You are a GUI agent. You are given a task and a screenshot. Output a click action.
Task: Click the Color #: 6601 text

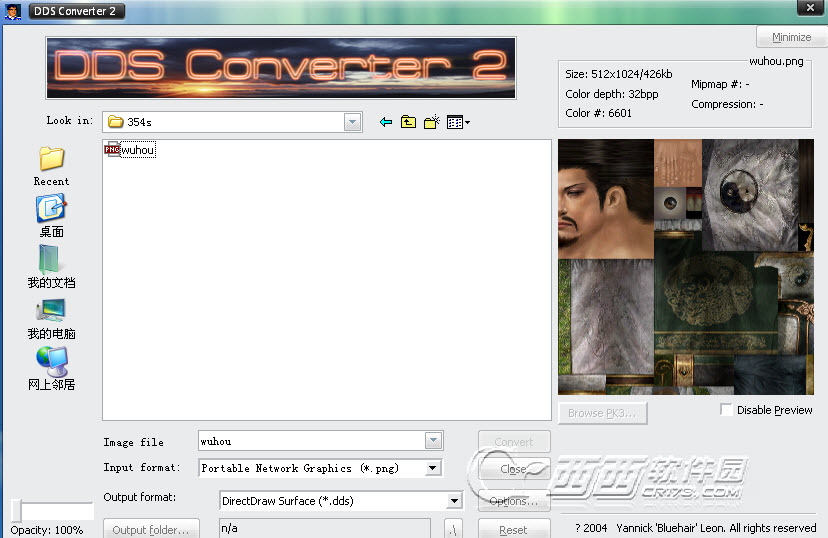598,113
